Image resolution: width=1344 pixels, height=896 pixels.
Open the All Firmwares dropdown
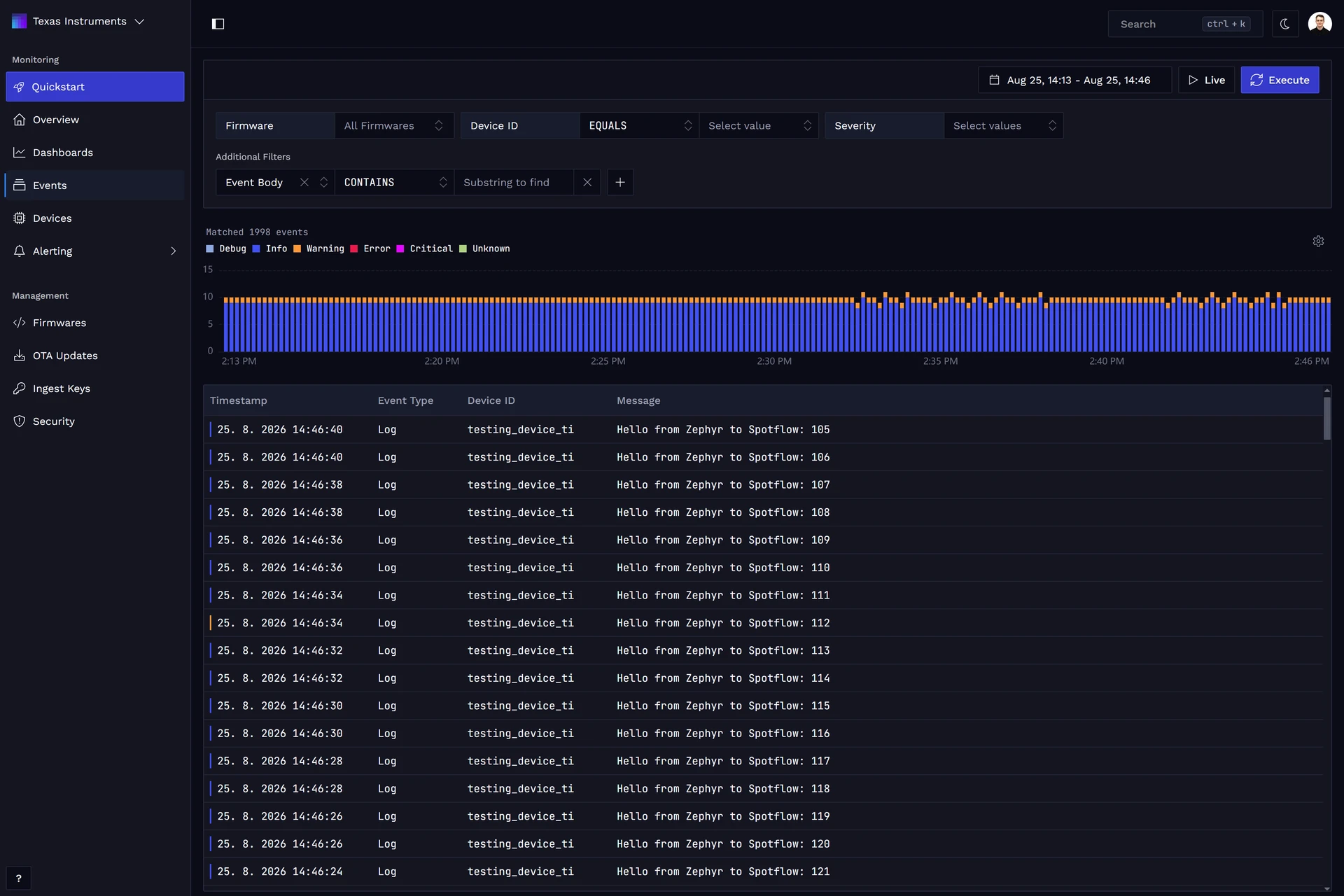pyautogui.click(x=394, y=126)
